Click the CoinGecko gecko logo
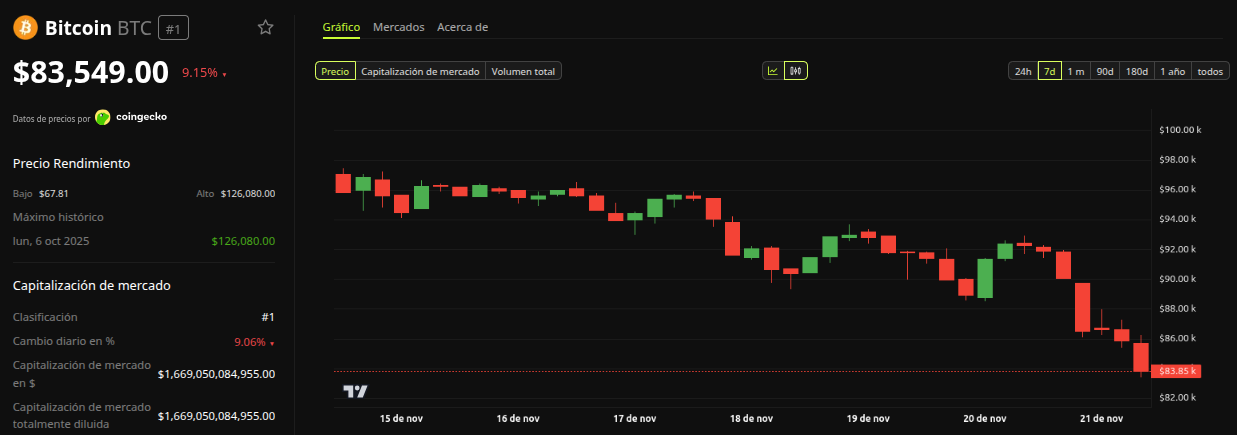Viewport: 1237px width, 435px height. point(103,117)
